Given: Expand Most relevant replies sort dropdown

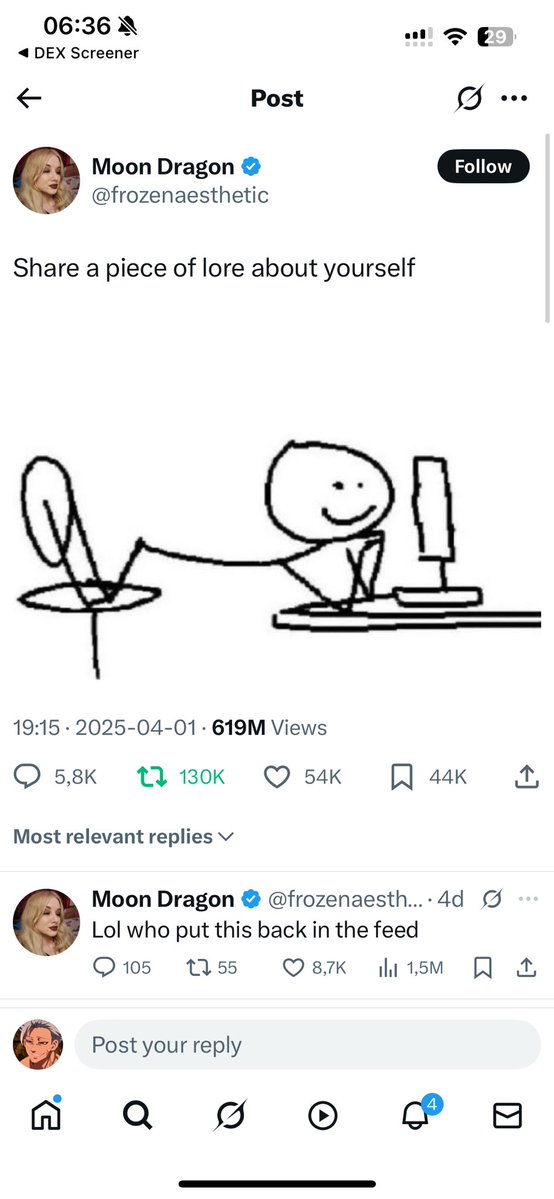Looking at the screenshot, I should pos(123,837).
